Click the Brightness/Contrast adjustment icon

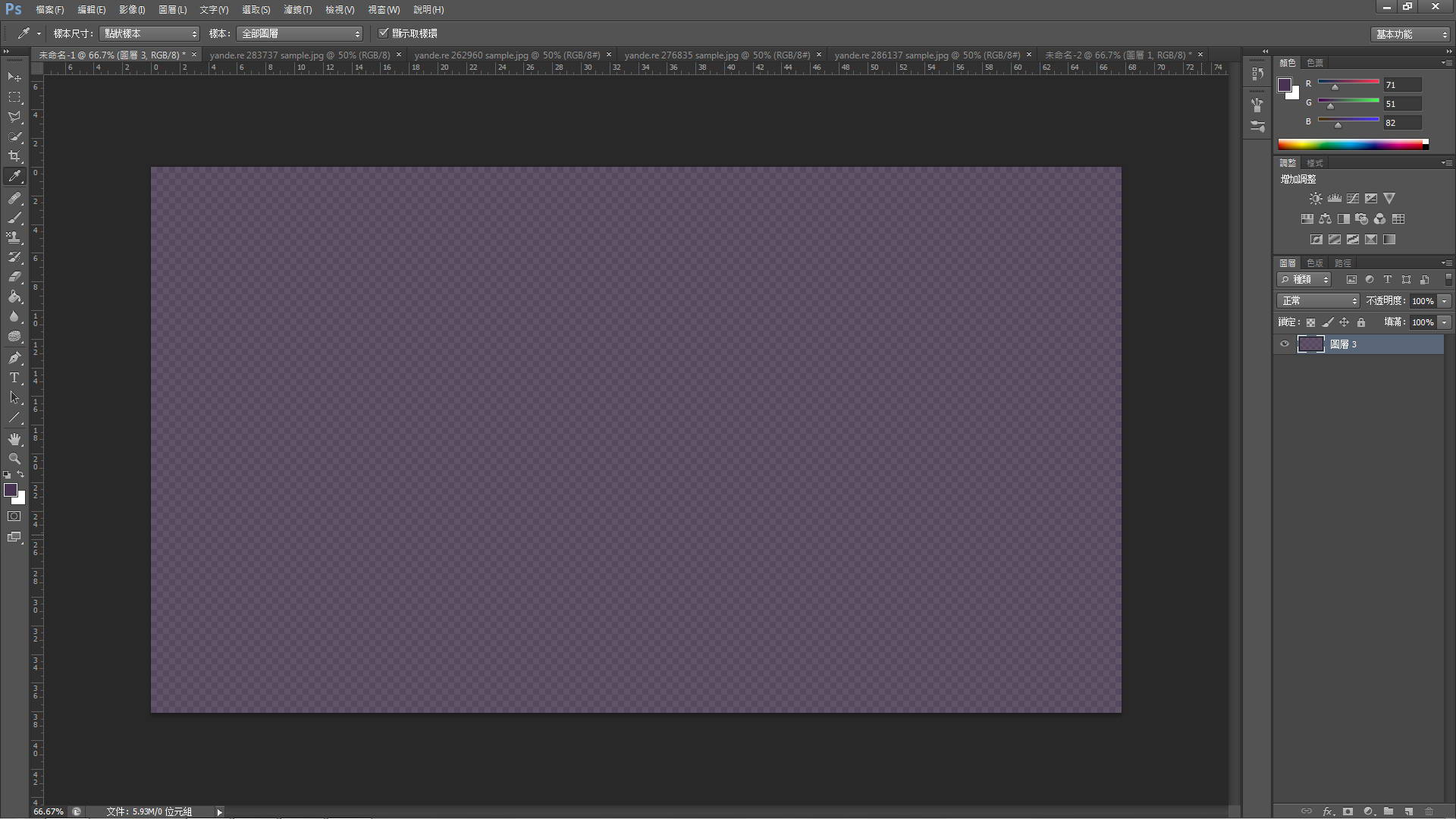pos(1316,199)
